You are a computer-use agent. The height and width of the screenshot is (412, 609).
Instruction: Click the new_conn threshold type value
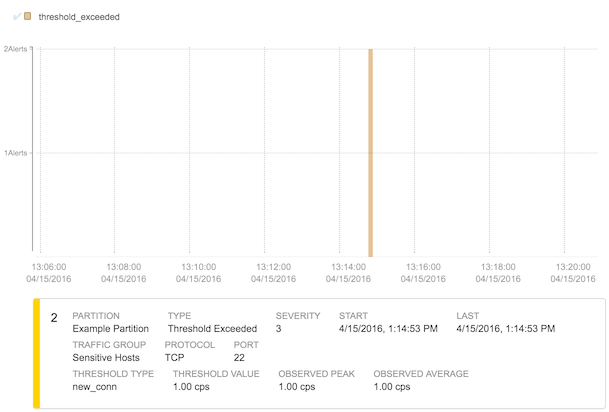pos(95,386)
